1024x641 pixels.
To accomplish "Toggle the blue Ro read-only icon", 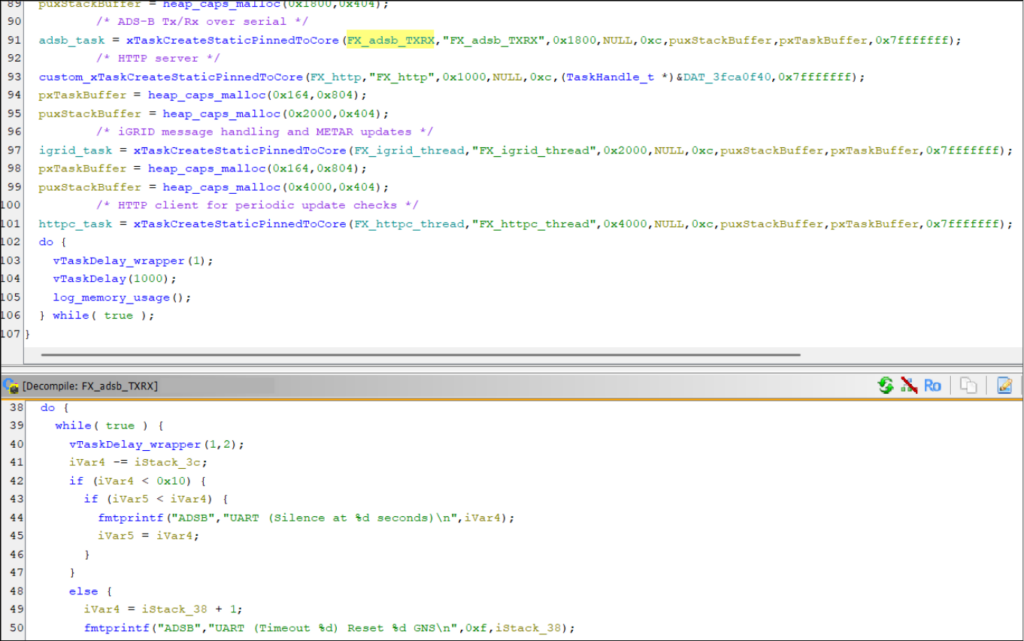I will pos(932,385).
